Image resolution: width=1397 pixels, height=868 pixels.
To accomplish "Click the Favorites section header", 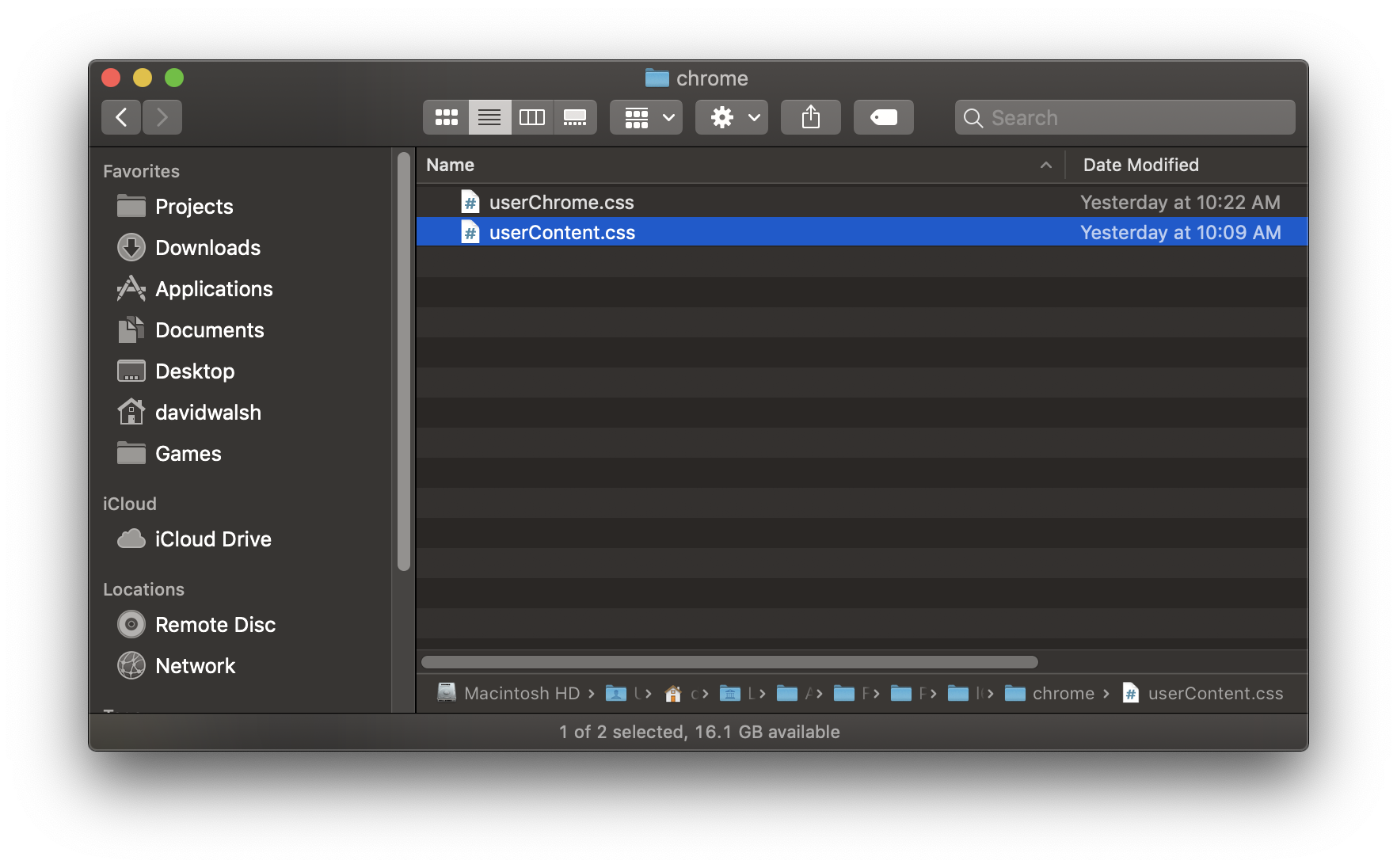I will pos(141,171).
